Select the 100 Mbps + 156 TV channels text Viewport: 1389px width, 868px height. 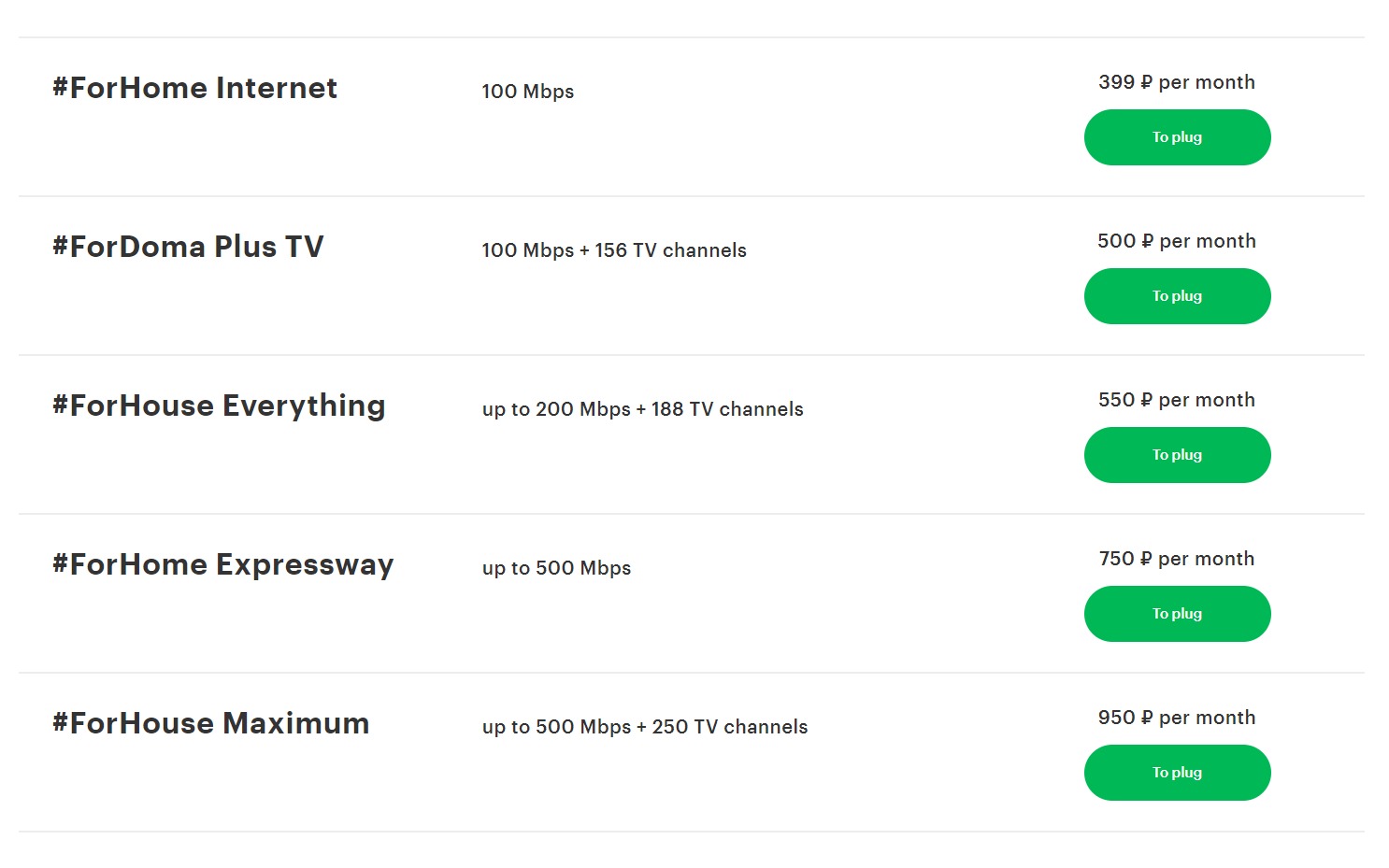click(614, 250)
